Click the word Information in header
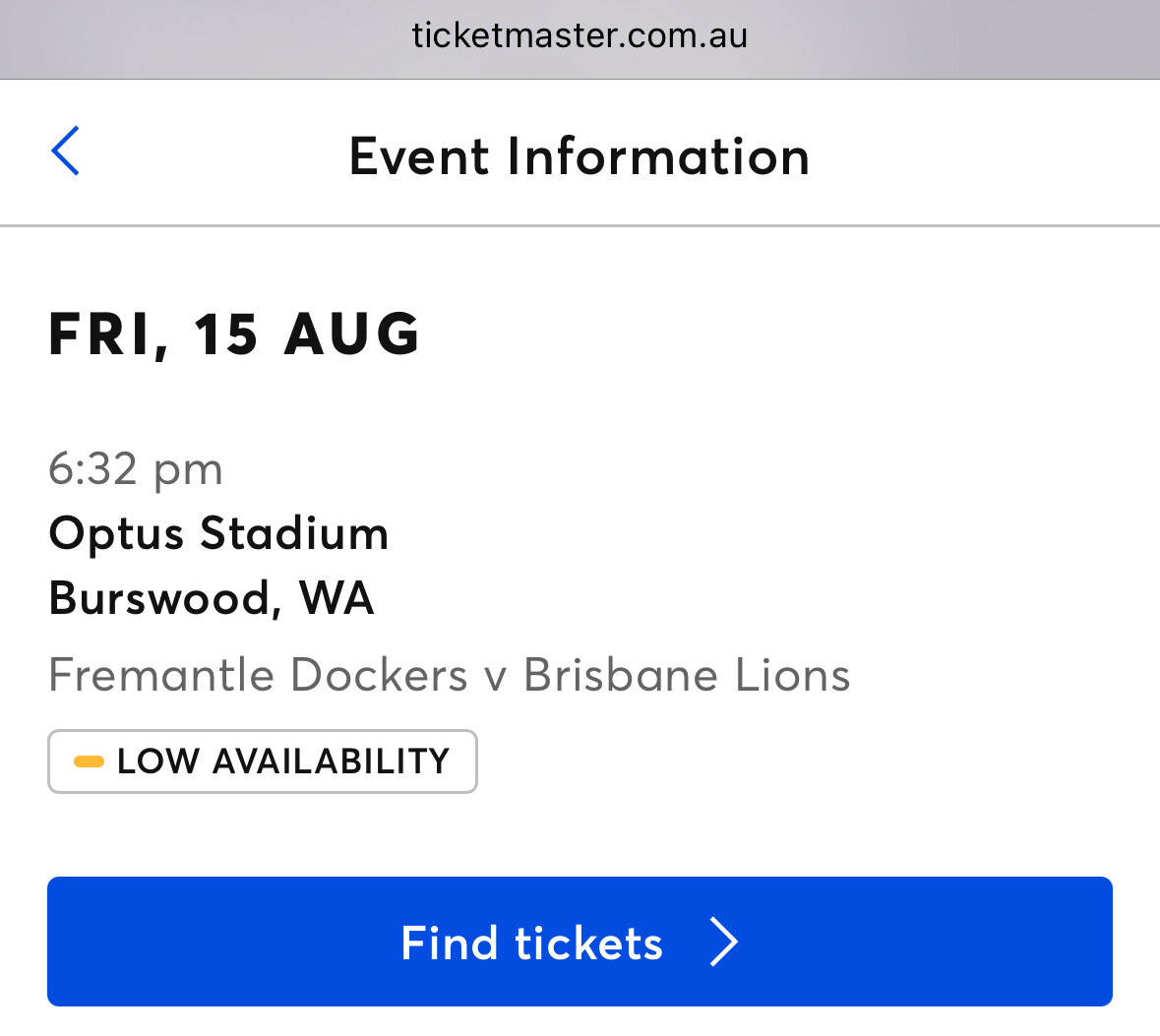1160x1036 pixels. click(658, 156)
